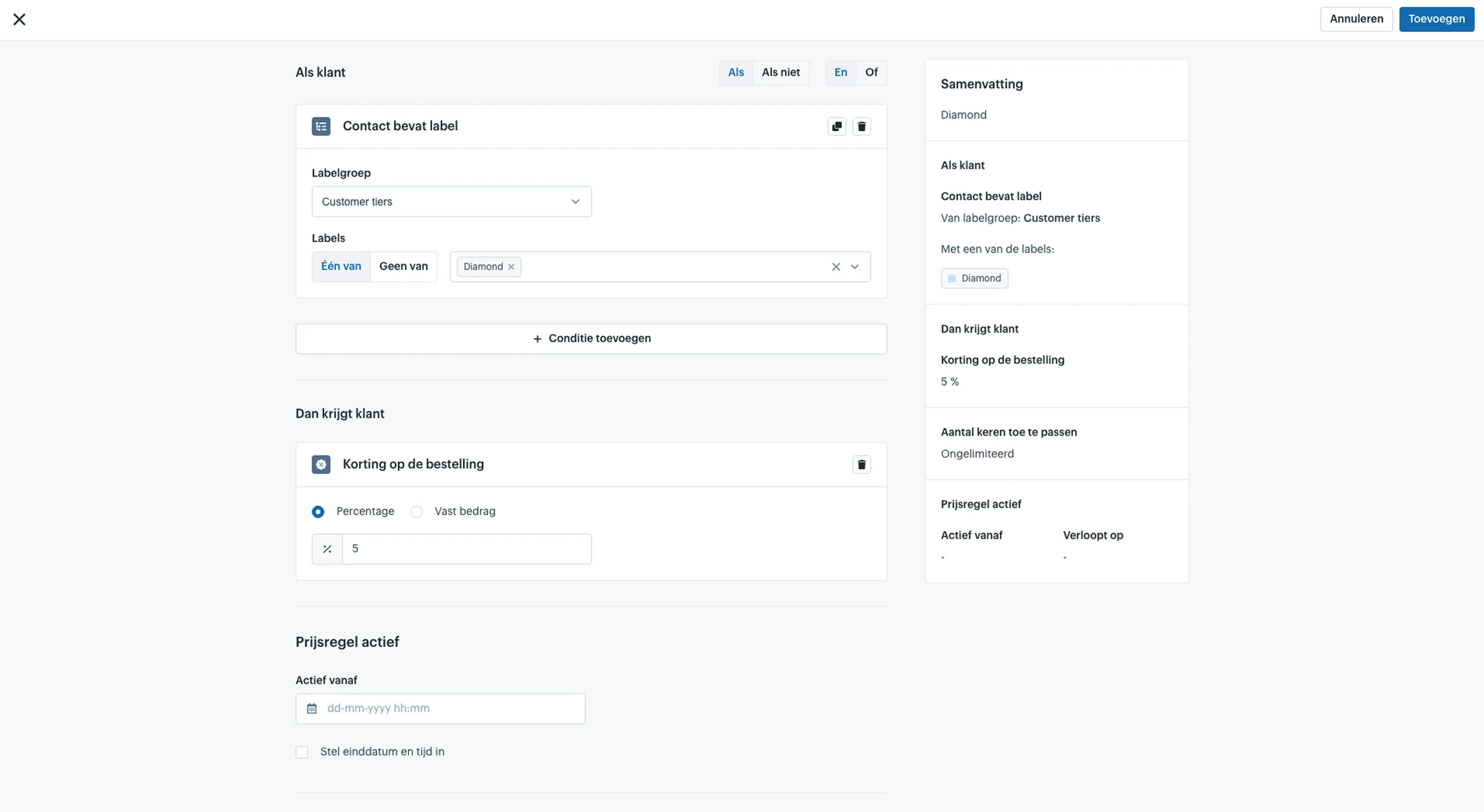
Task: Enable Stel einddatum en tijd in checkbox
Action: point(301,752)
